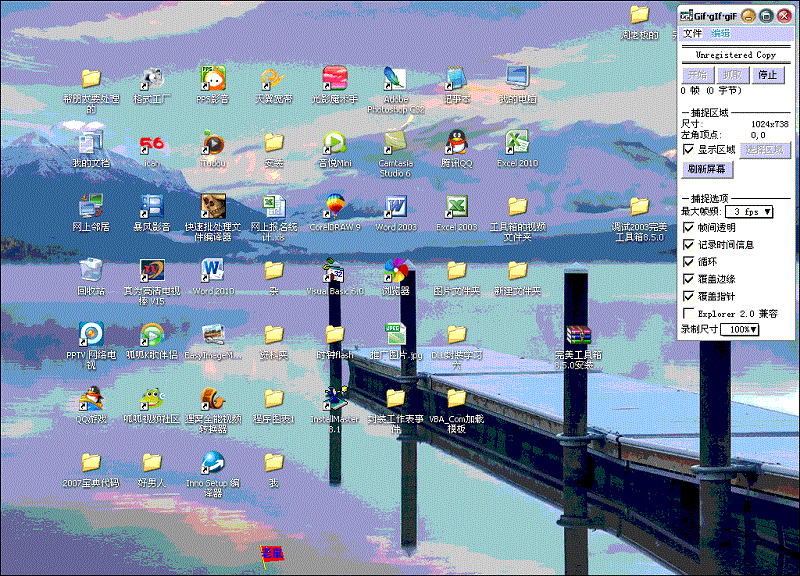Open the InstallMaster 8.1 desktop shortcut
Image resolution: width=800 pixels, height=576 pixels.
(335, 399)
